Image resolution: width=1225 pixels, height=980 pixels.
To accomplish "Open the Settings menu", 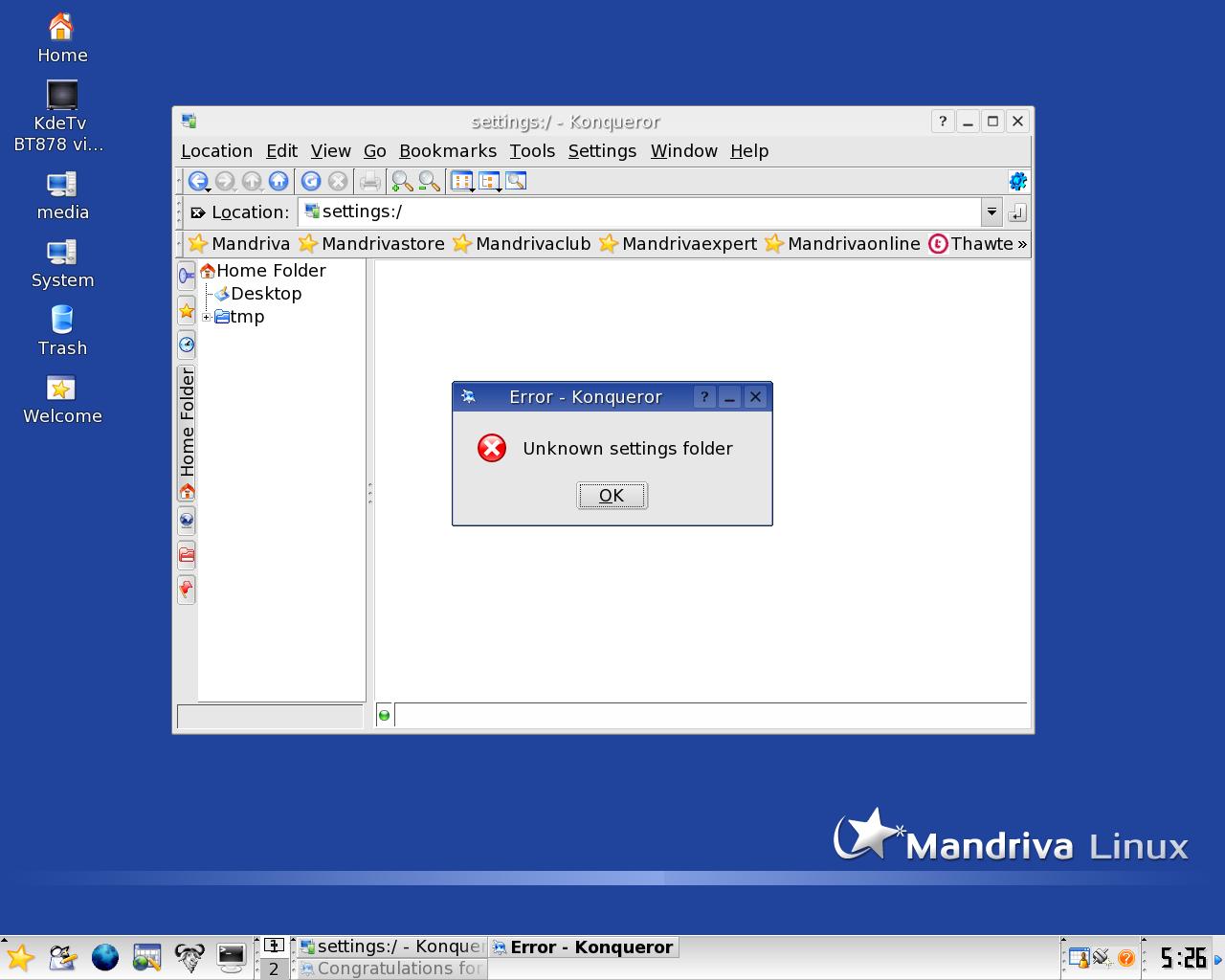I will pos(602,151).
